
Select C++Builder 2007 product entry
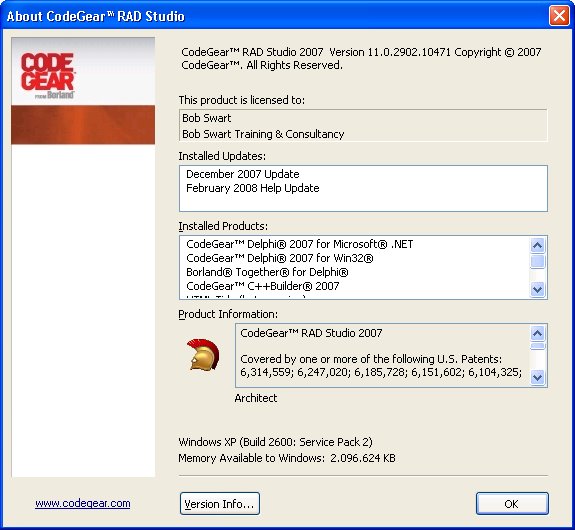click(263, 286)
